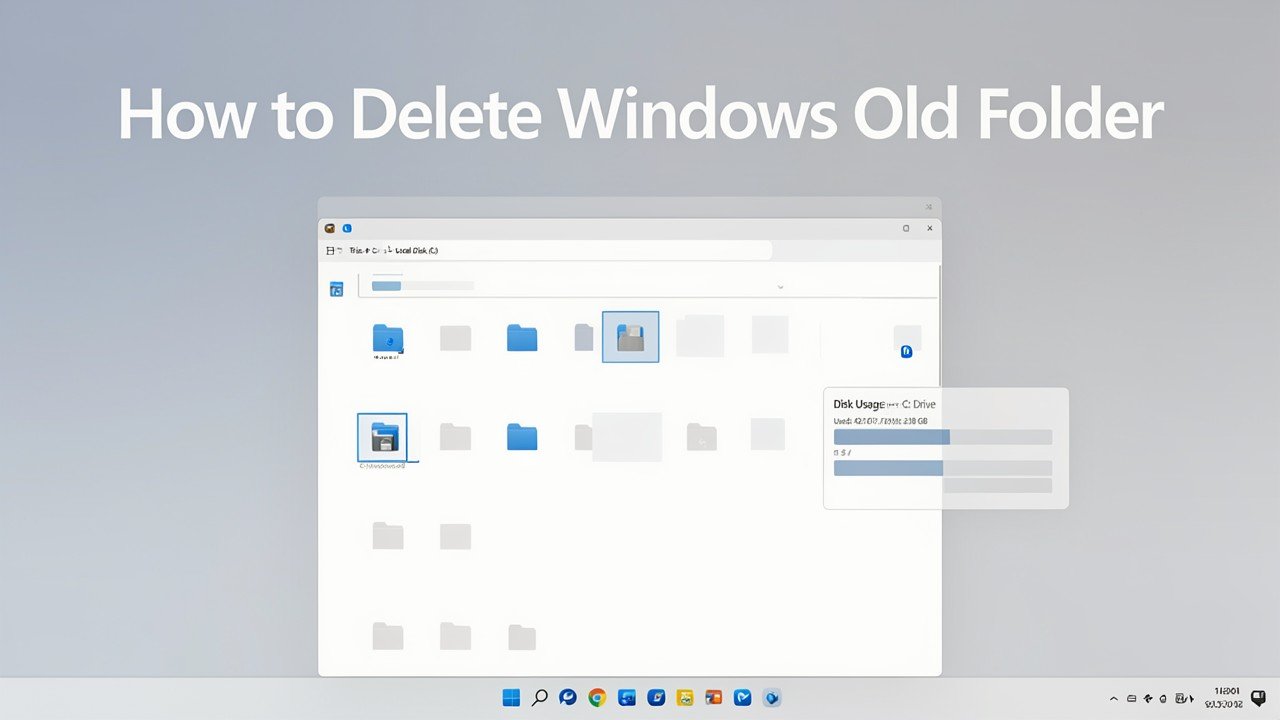This screenshot has height=720, width=1280.
Task: Close the background window behind Explorer
Action: pyautogui.click(x=929, y=207)
